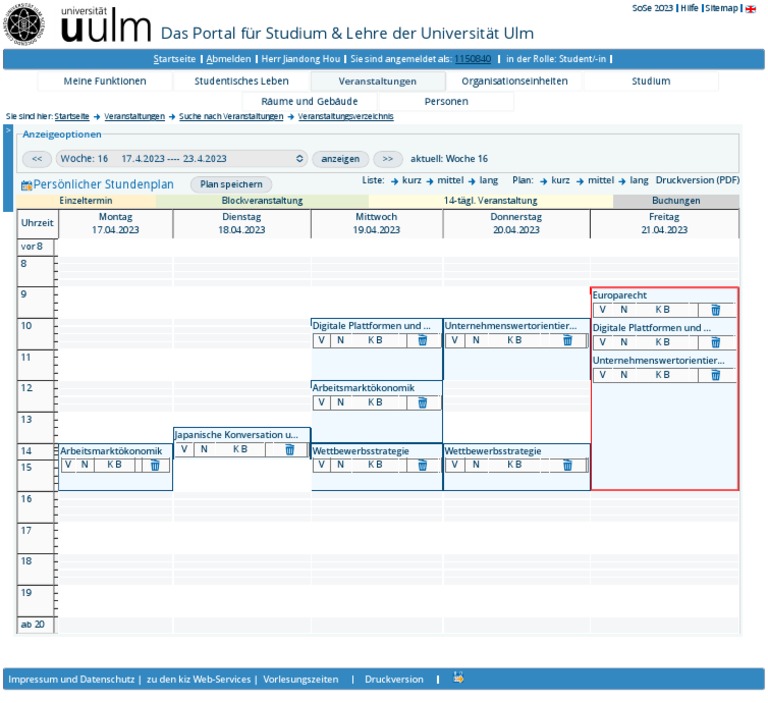This screenshot has height=703, width=768.
Task: Delete Monday Arbeitsmarktökonomik via trash icon
Action: (155, 465)
